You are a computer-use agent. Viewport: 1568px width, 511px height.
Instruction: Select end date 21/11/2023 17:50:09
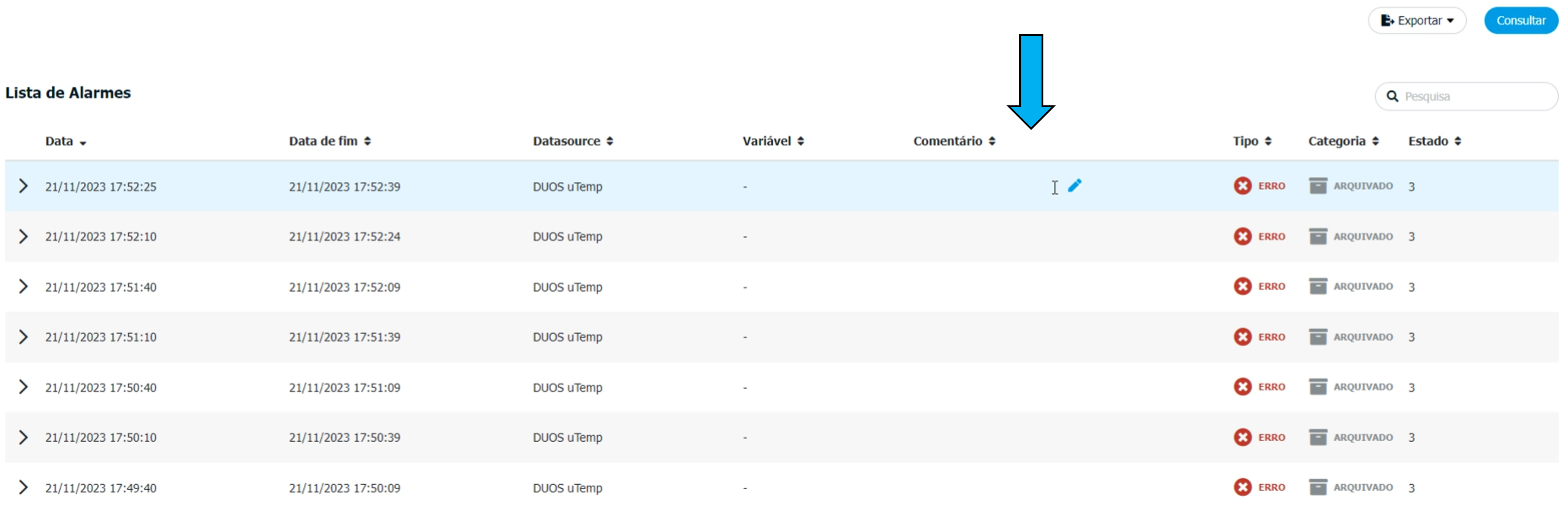tap(345, 489)
